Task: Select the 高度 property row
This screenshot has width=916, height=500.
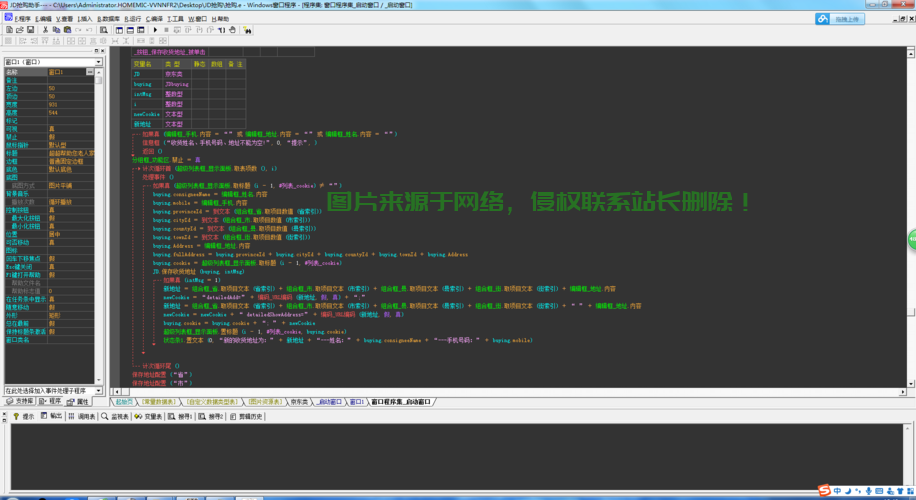Action: coord(49,113)
